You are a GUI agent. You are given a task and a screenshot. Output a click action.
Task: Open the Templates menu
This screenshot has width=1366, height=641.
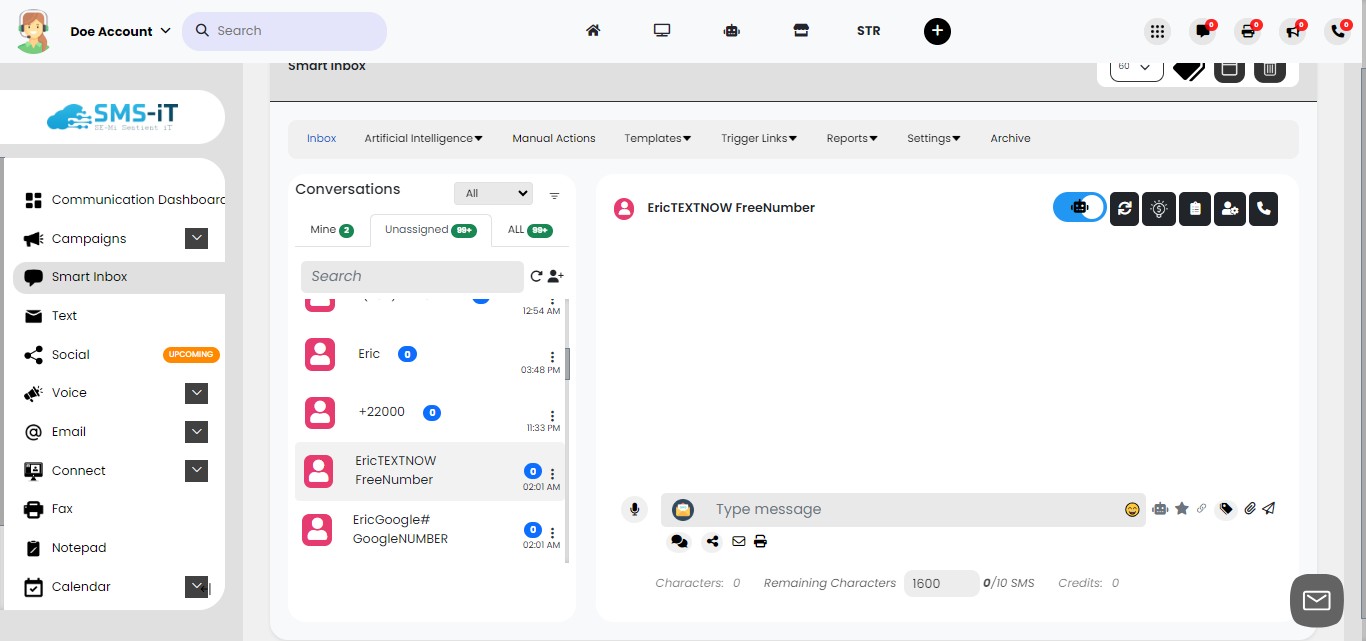click(x=657, y=138)
